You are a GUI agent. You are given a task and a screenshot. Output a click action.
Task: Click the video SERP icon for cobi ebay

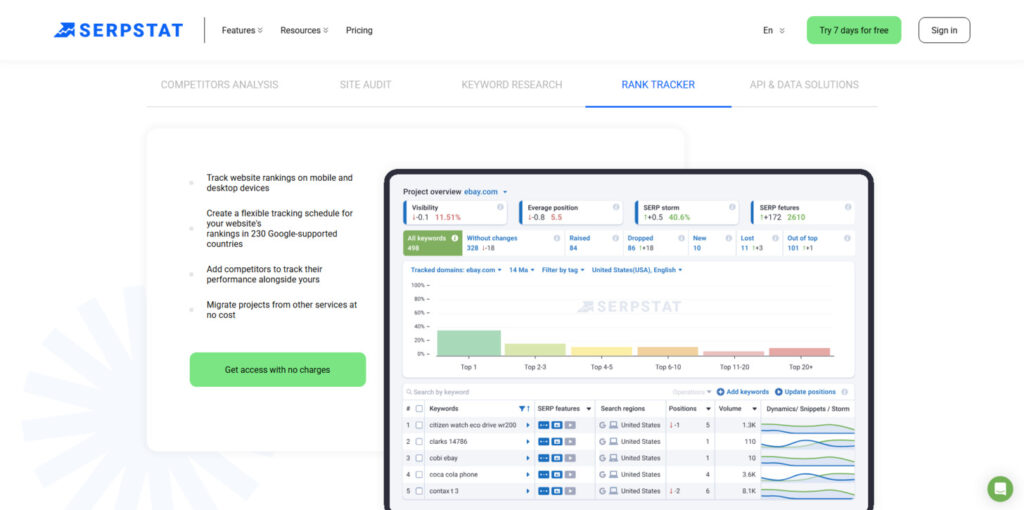[x=570, y=458]
